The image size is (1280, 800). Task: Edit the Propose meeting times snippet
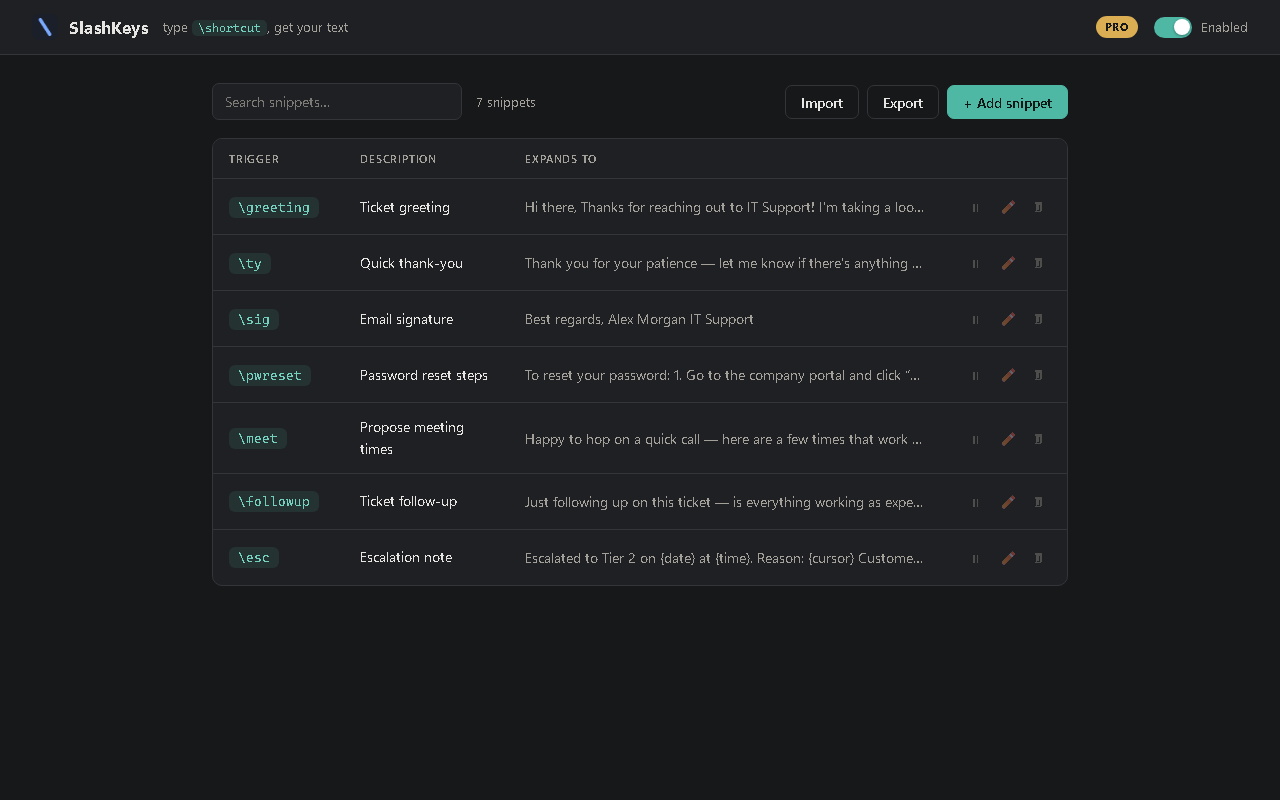coord(1008,439)
